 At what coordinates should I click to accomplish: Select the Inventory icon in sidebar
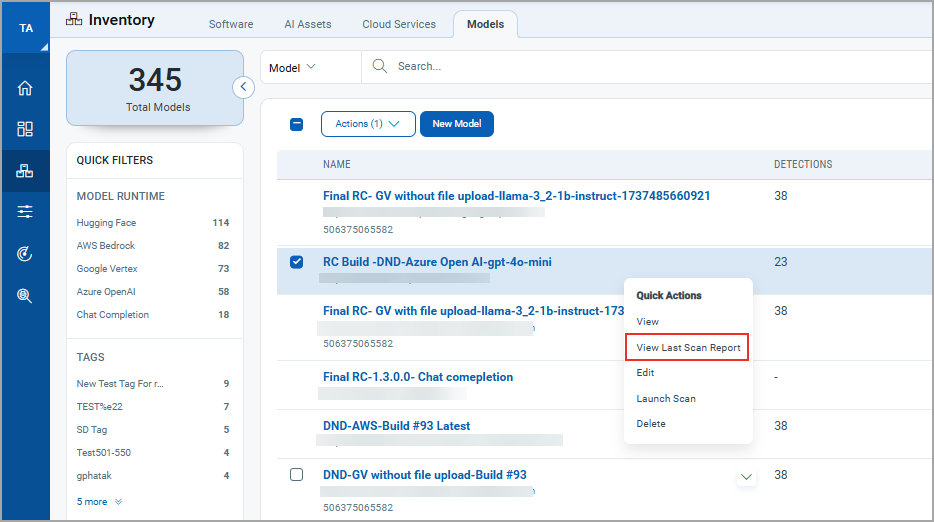click(x=25, y=171)
